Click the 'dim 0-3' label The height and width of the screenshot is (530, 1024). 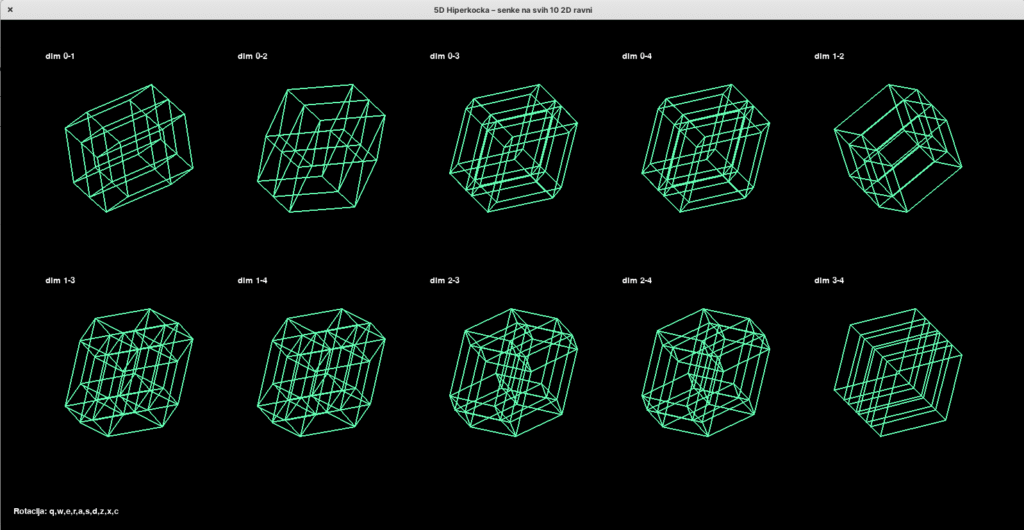(445, 56)
